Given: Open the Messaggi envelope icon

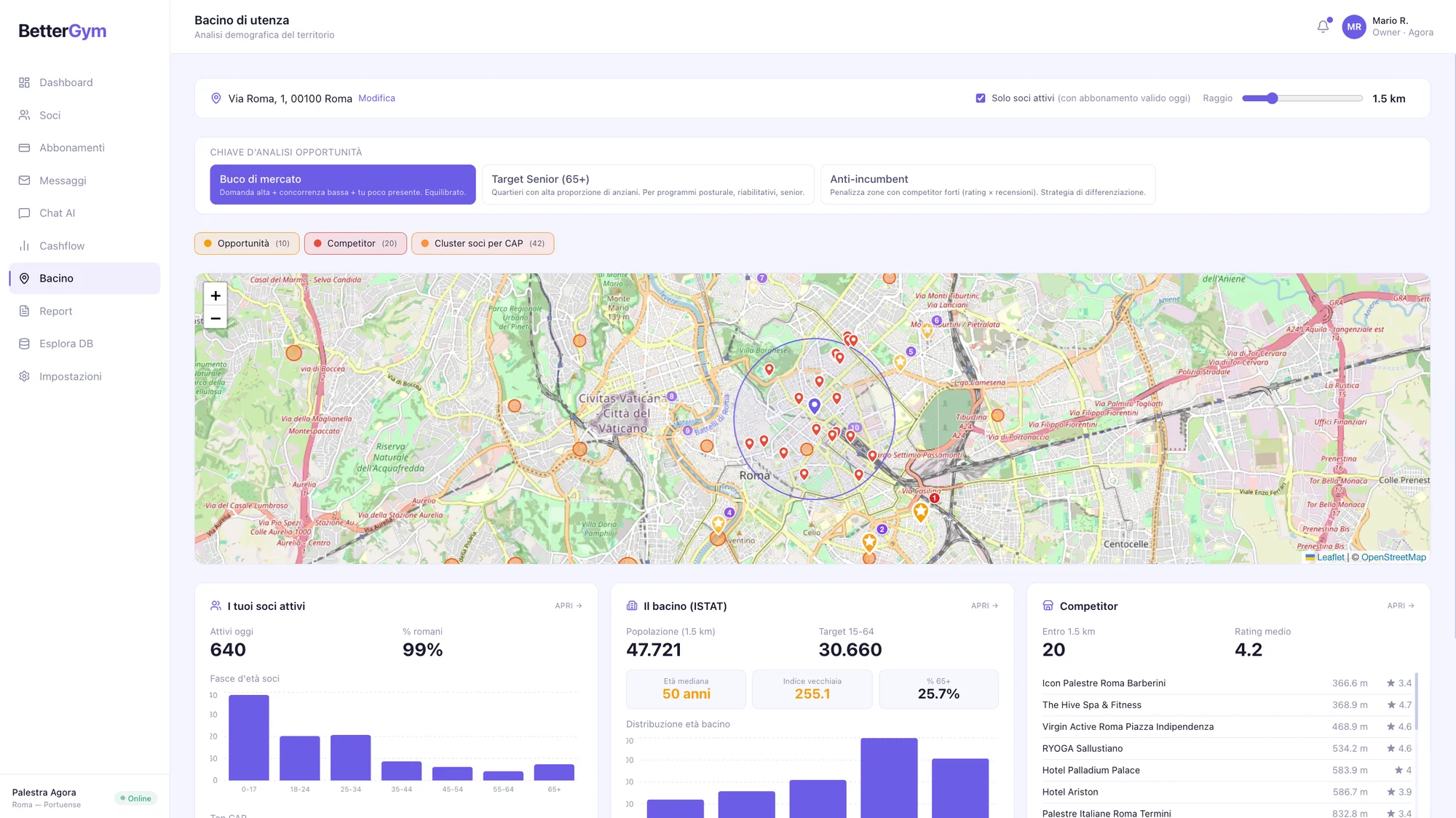Looking at the screenshot, I should [24, 180].
